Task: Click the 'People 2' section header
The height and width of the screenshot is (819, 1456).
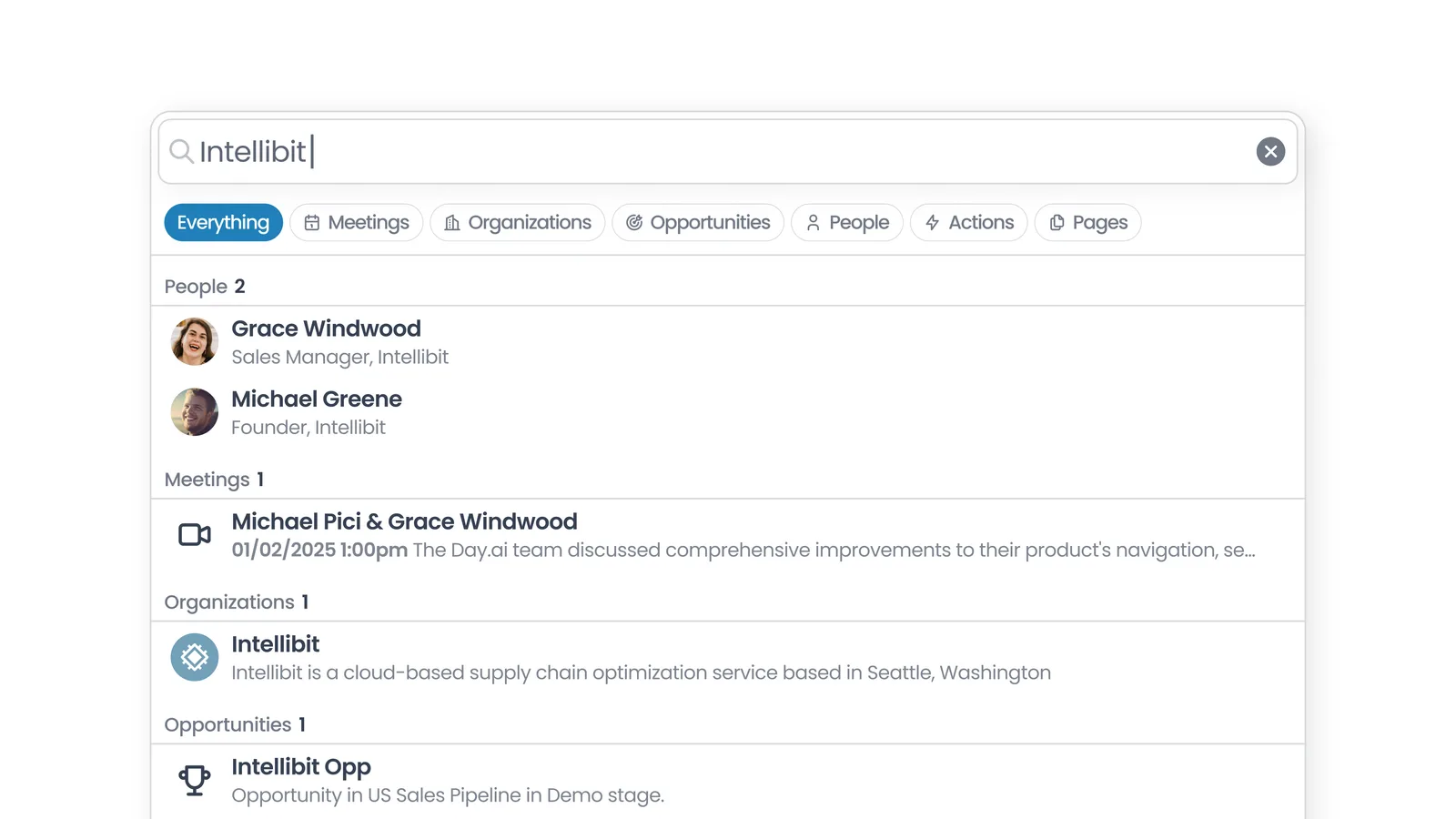Action: [205, 287]
